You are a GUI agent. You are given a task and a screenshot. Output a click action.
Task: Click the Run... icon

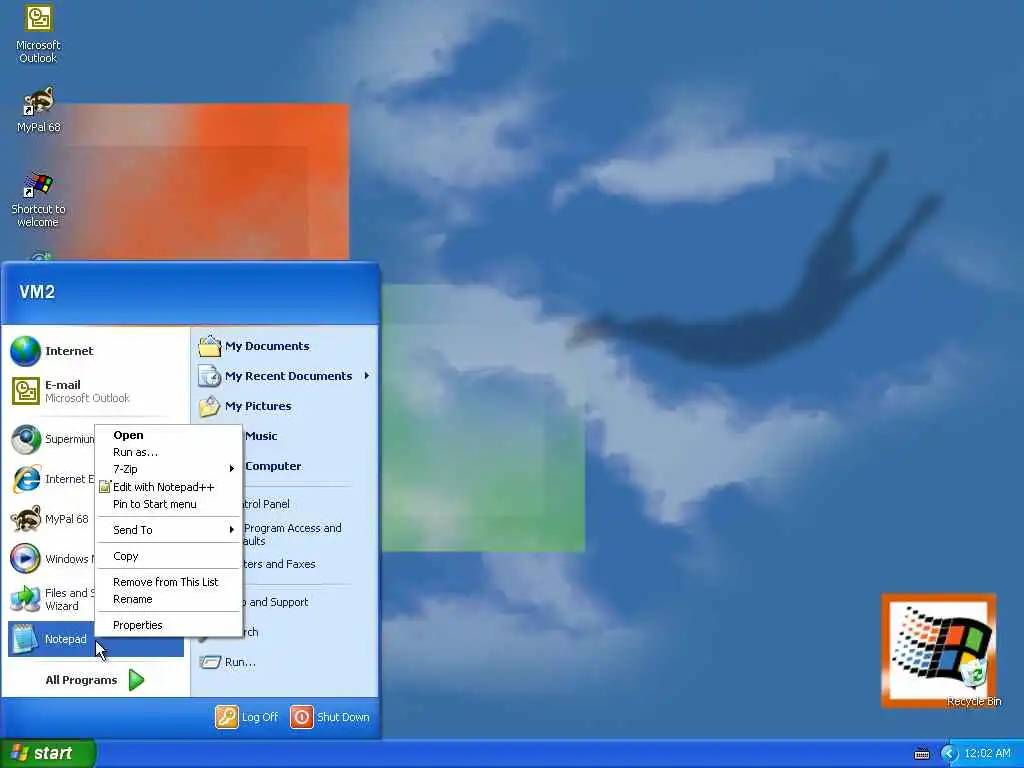[x=210, y=662]
